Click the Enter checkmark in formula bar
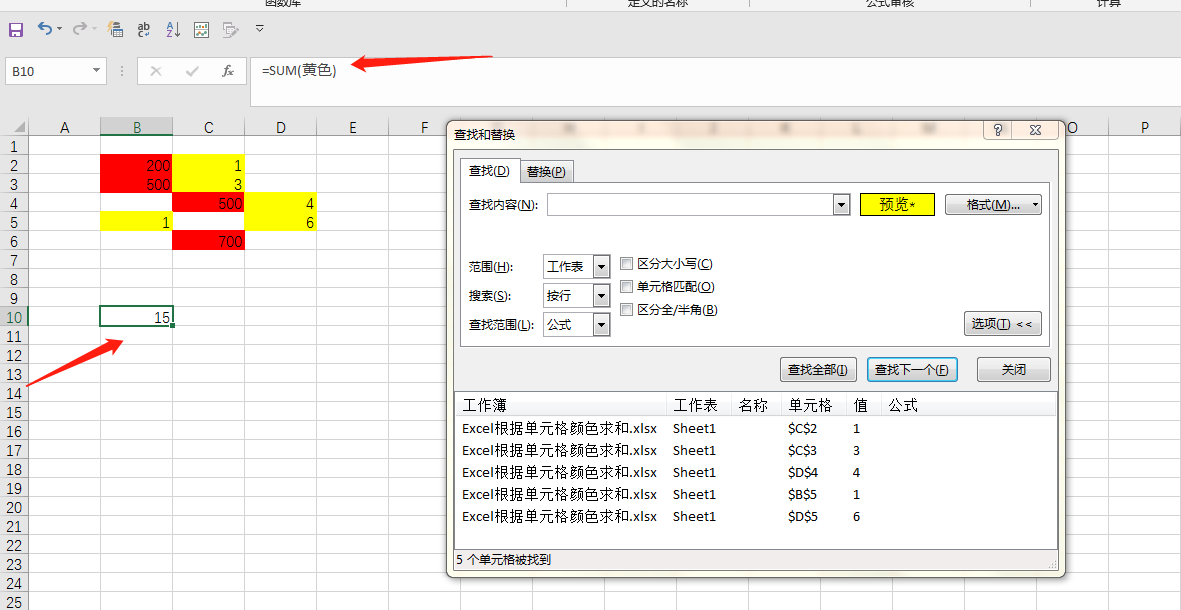This screenshot has height=610, width=1181. tap(192, 71)
